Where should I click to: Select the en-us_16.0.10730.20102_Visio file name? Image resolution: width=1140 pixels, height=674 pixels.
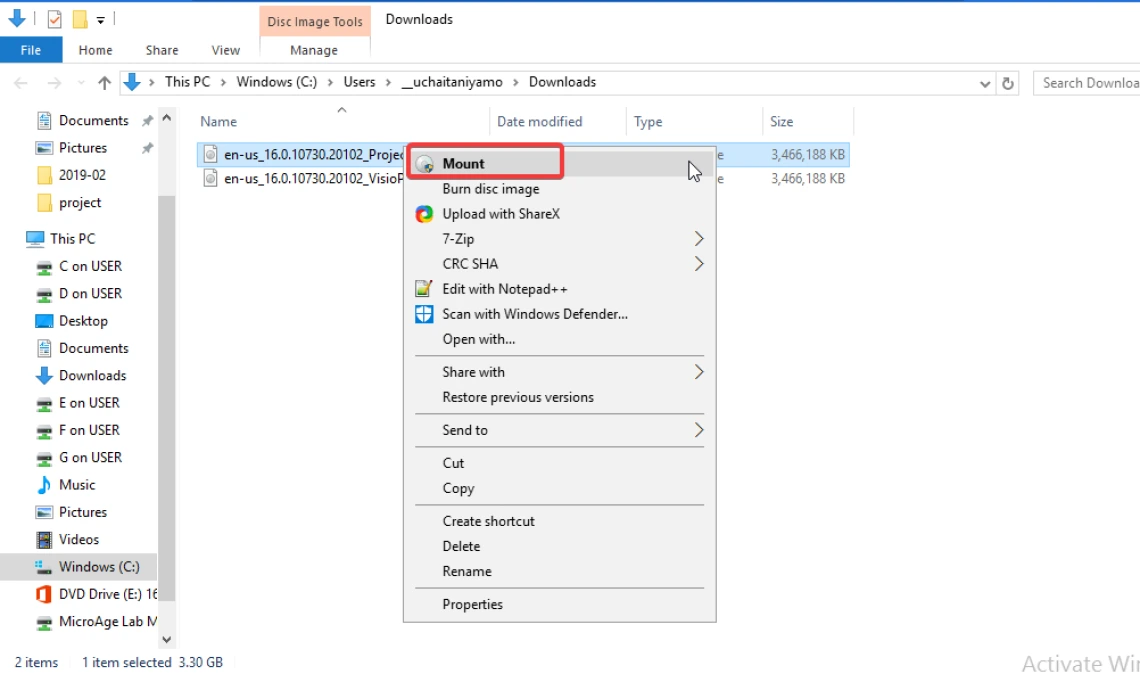pyautogui.click(x=313, y=179)
